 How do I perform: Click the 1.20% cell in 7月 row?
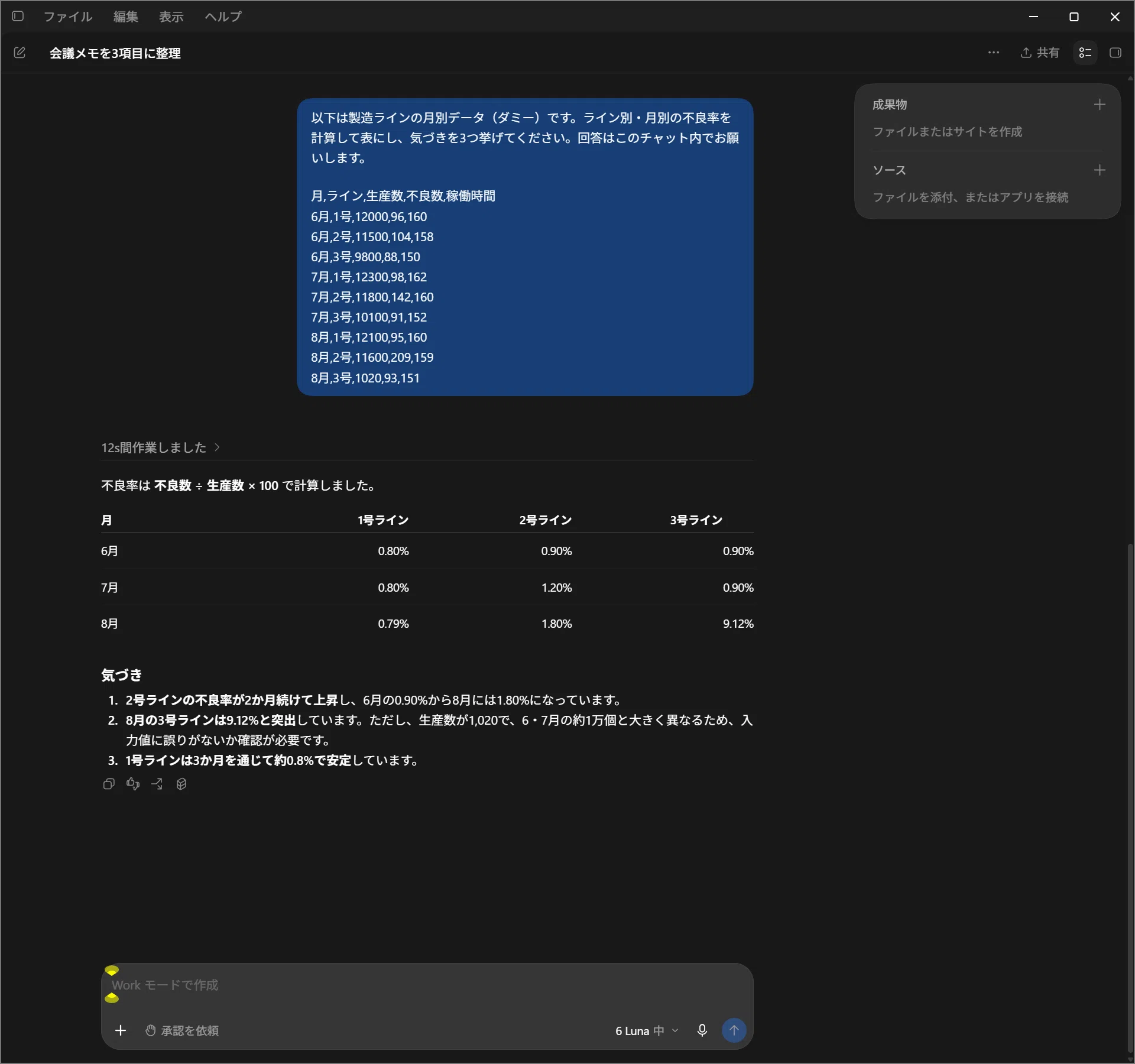(x=556, y=588)
